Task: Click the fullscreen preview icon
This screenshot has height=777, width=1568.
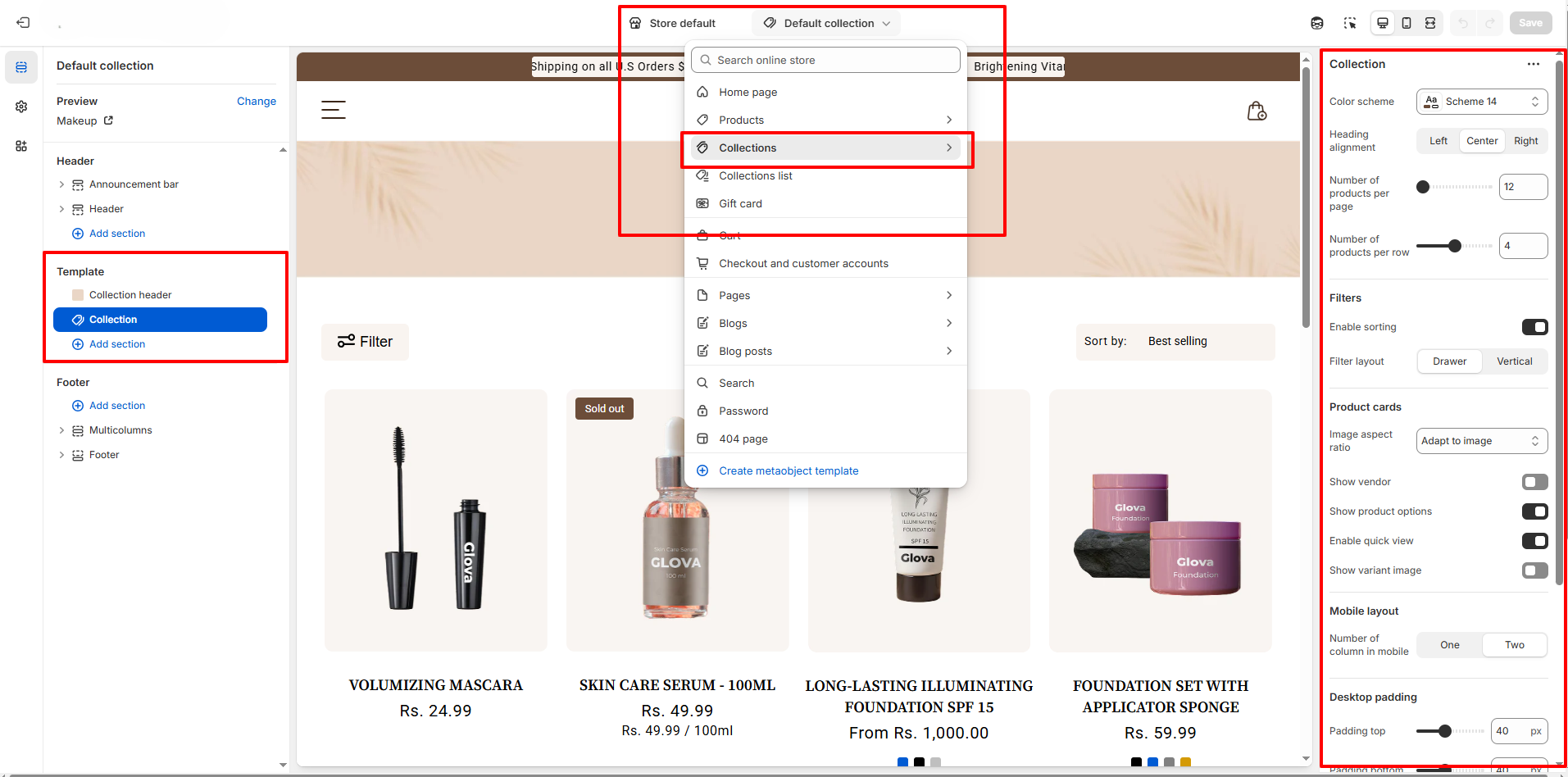Action: [x=1430, y=23]
